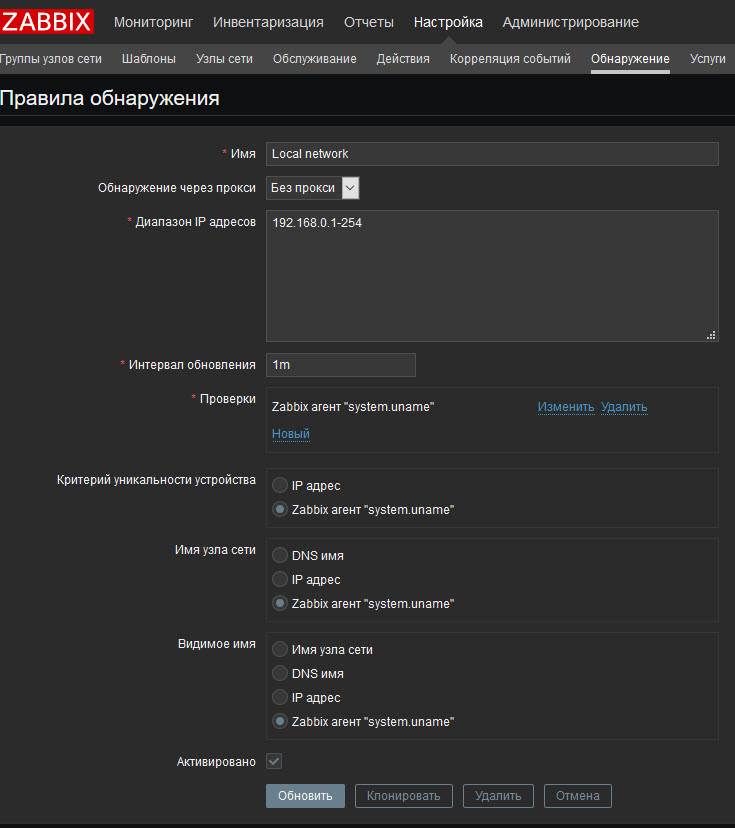Open the Администрирование menu

point(570,22)
